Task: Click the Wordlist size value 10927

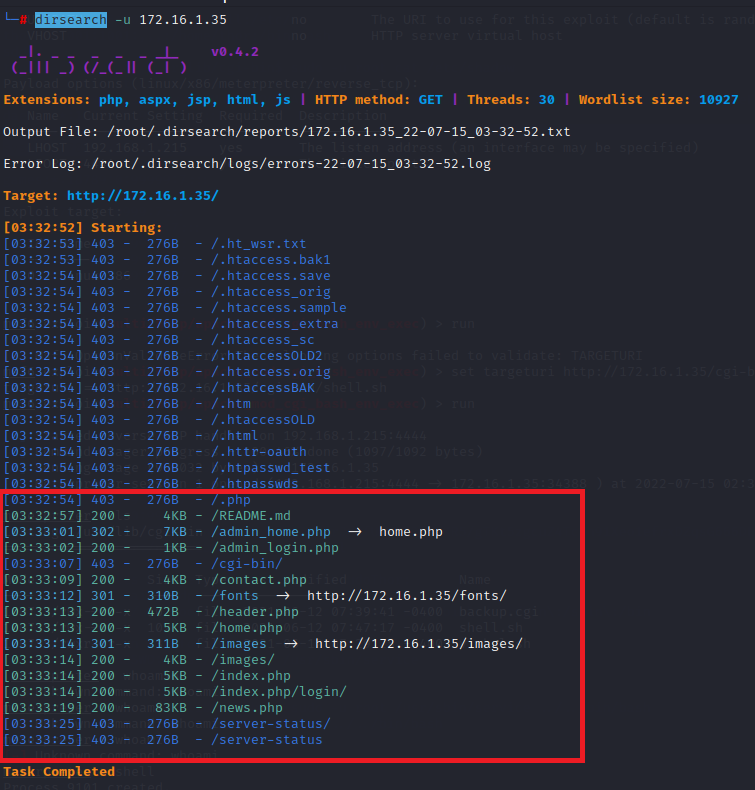Action: coord(718,100)
